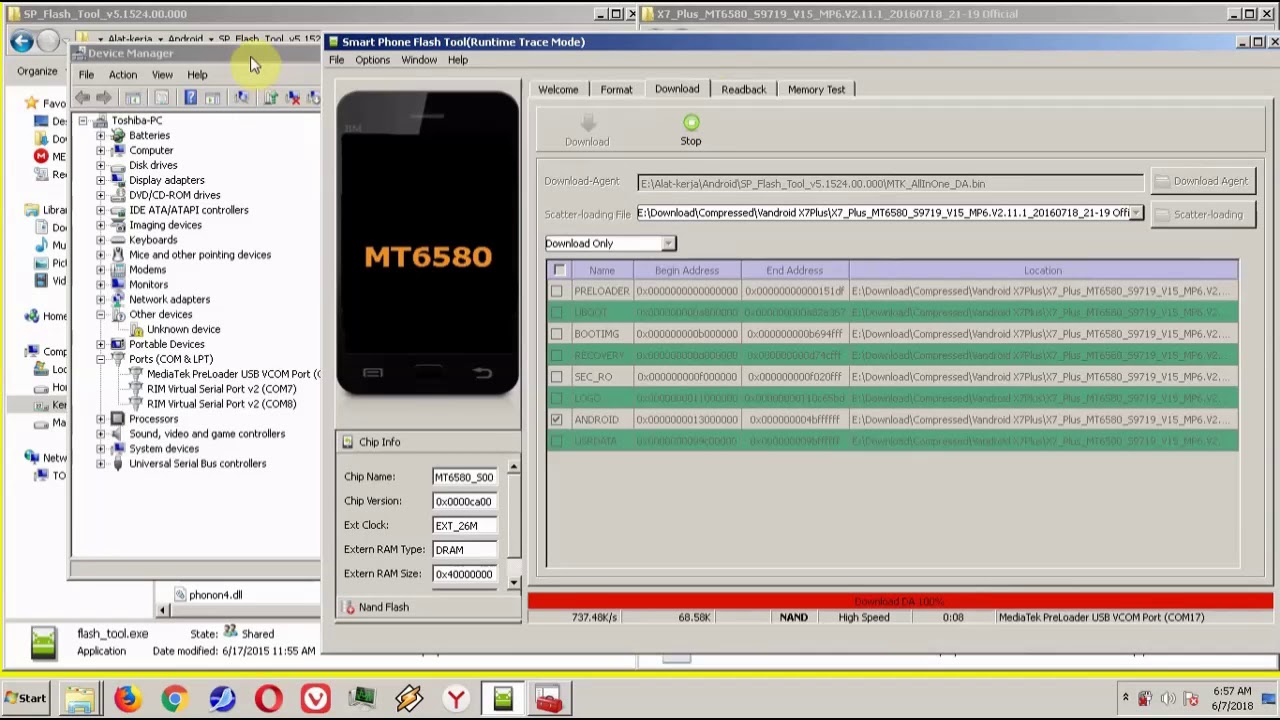Open Google Chrome from the taskbar
This screenshot has width=1280, height=720.
[174, 698]
